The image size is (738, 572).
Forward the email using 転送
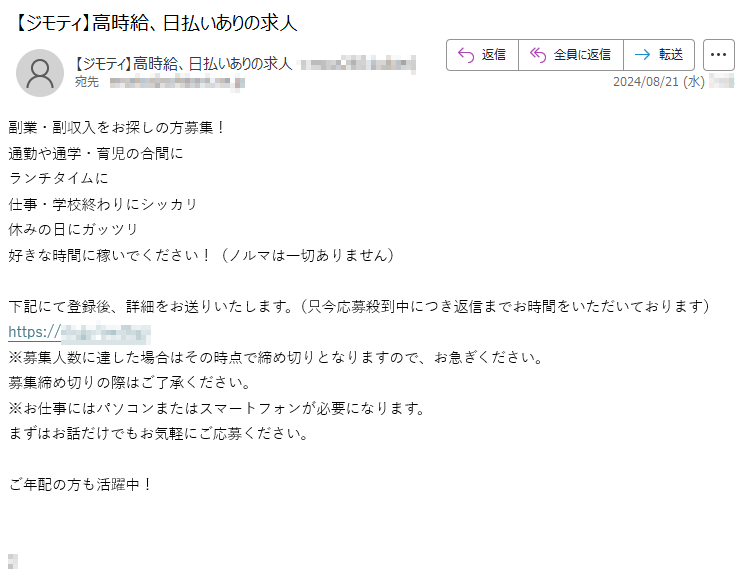pos(671,55)
